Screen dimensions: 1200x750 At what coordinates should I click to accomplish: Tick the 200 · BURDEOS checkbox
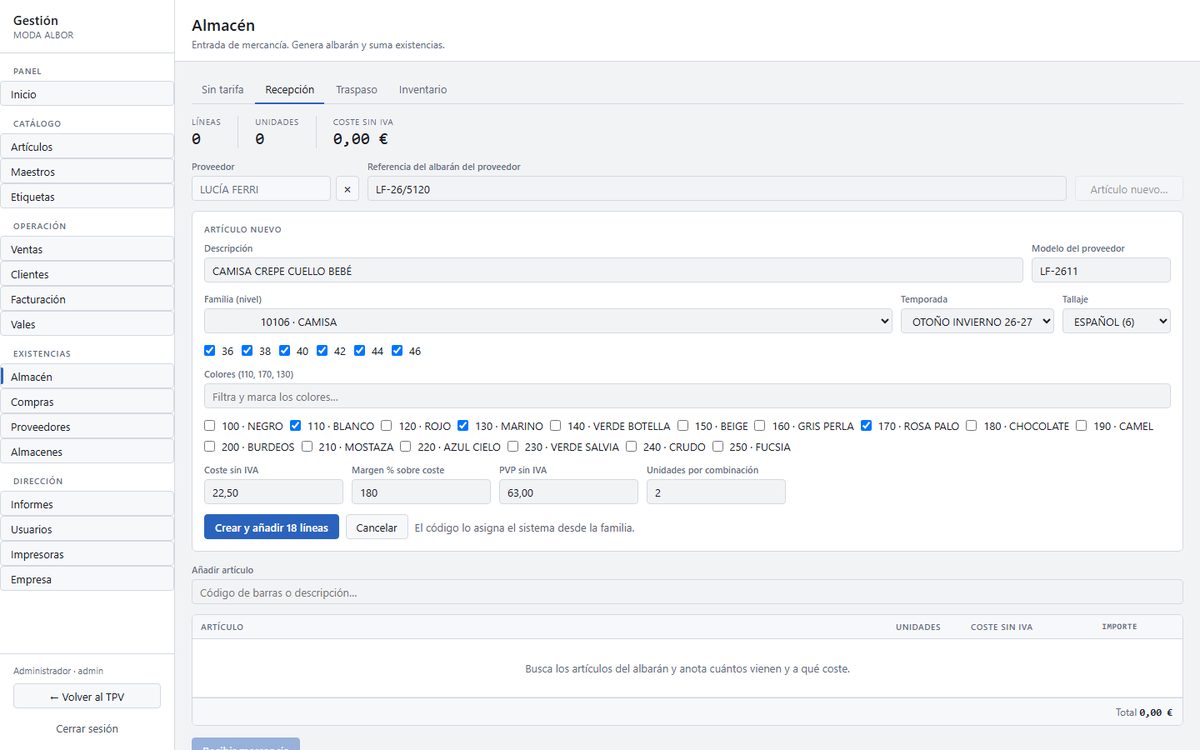pyautogui.click(x=210, y=447)
